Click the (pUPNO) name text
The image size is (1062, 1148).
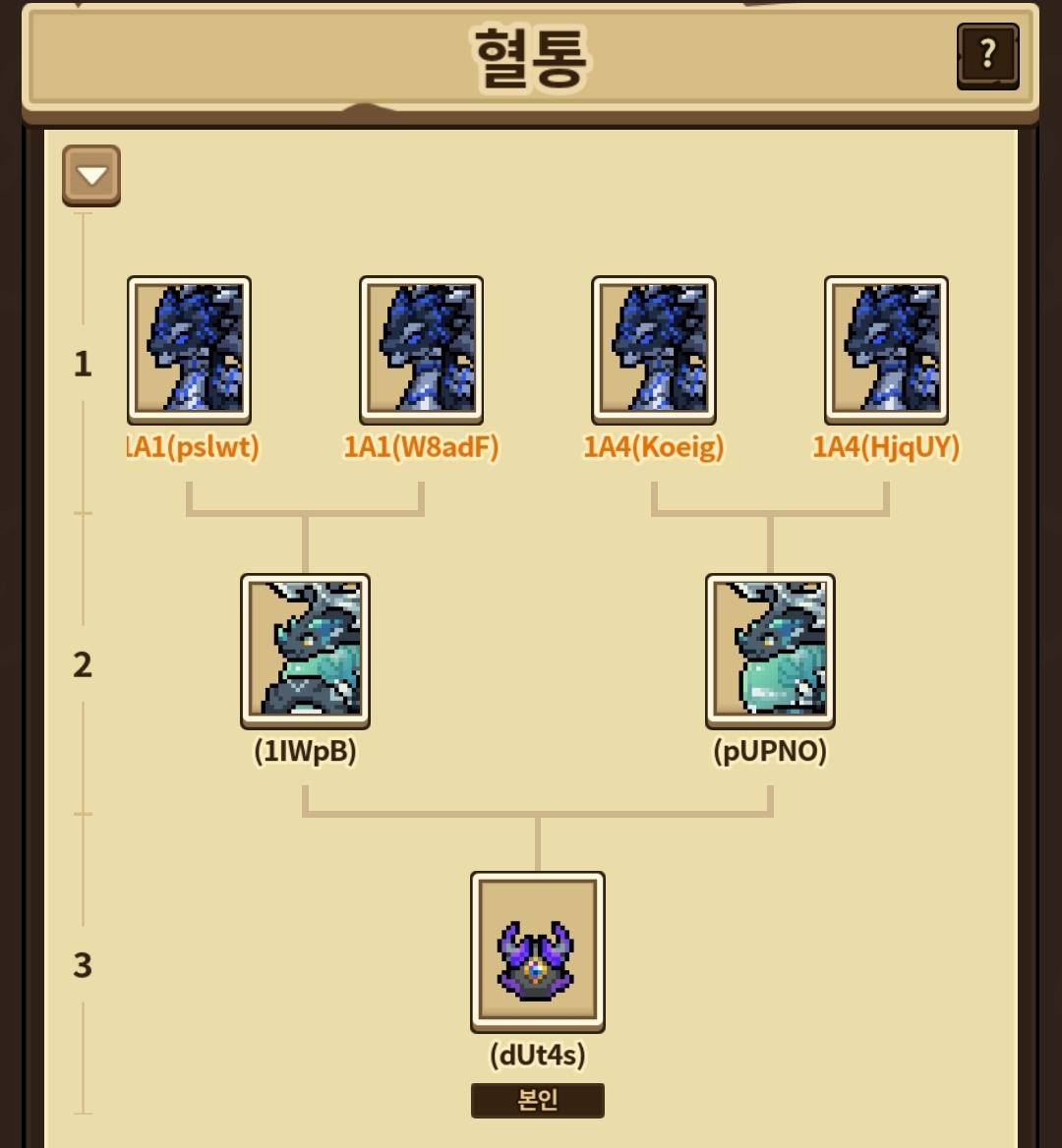pyautogui.click(x=770, y=751)
